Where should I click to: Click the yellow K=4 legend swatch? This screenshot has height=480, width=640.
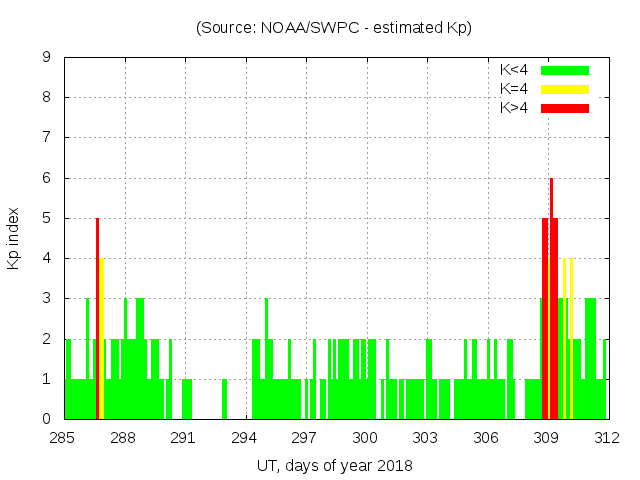coord(564,89)
